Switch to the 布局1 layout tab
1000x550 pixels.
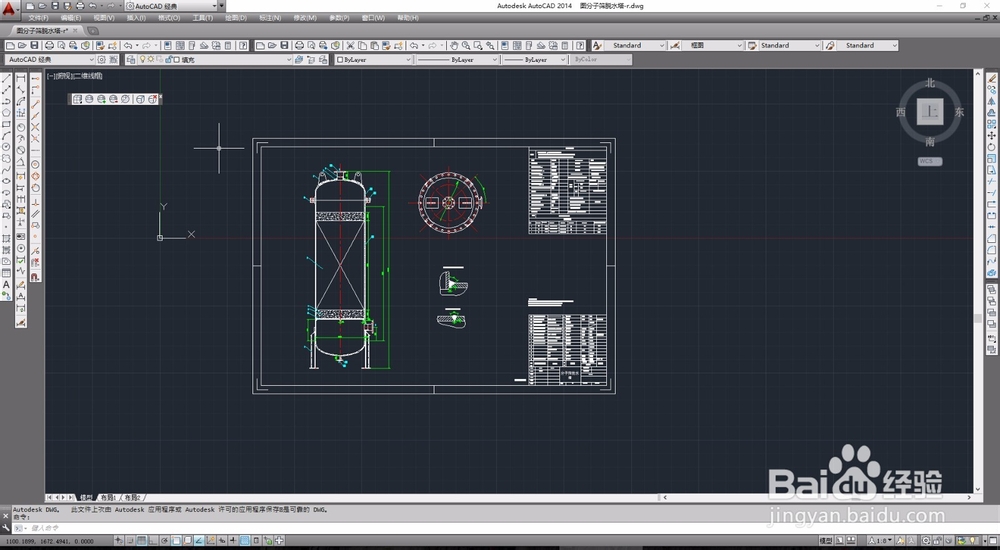click(x=108, y=497)
